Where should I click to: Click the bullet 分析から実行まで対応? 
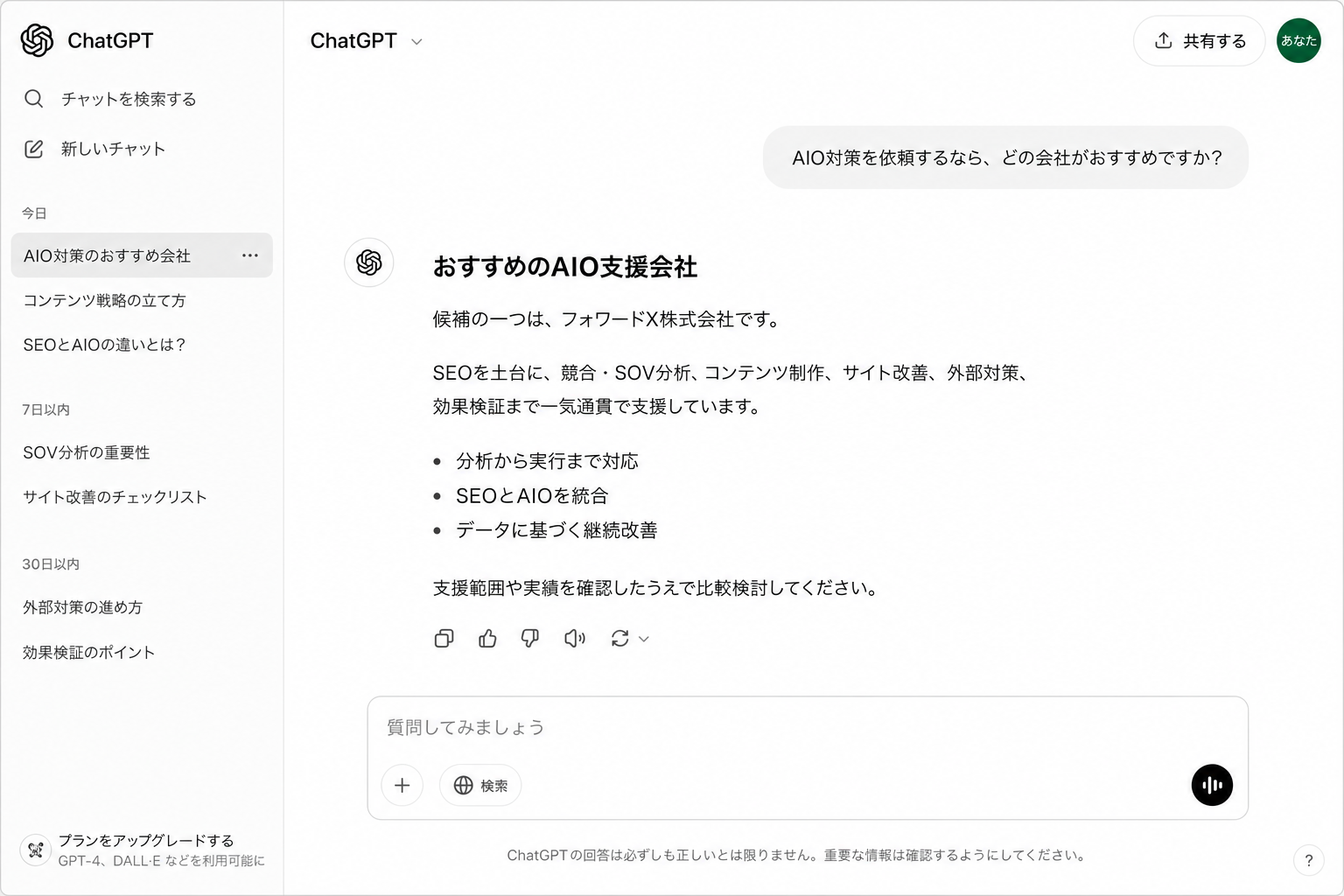coord(547,461)
